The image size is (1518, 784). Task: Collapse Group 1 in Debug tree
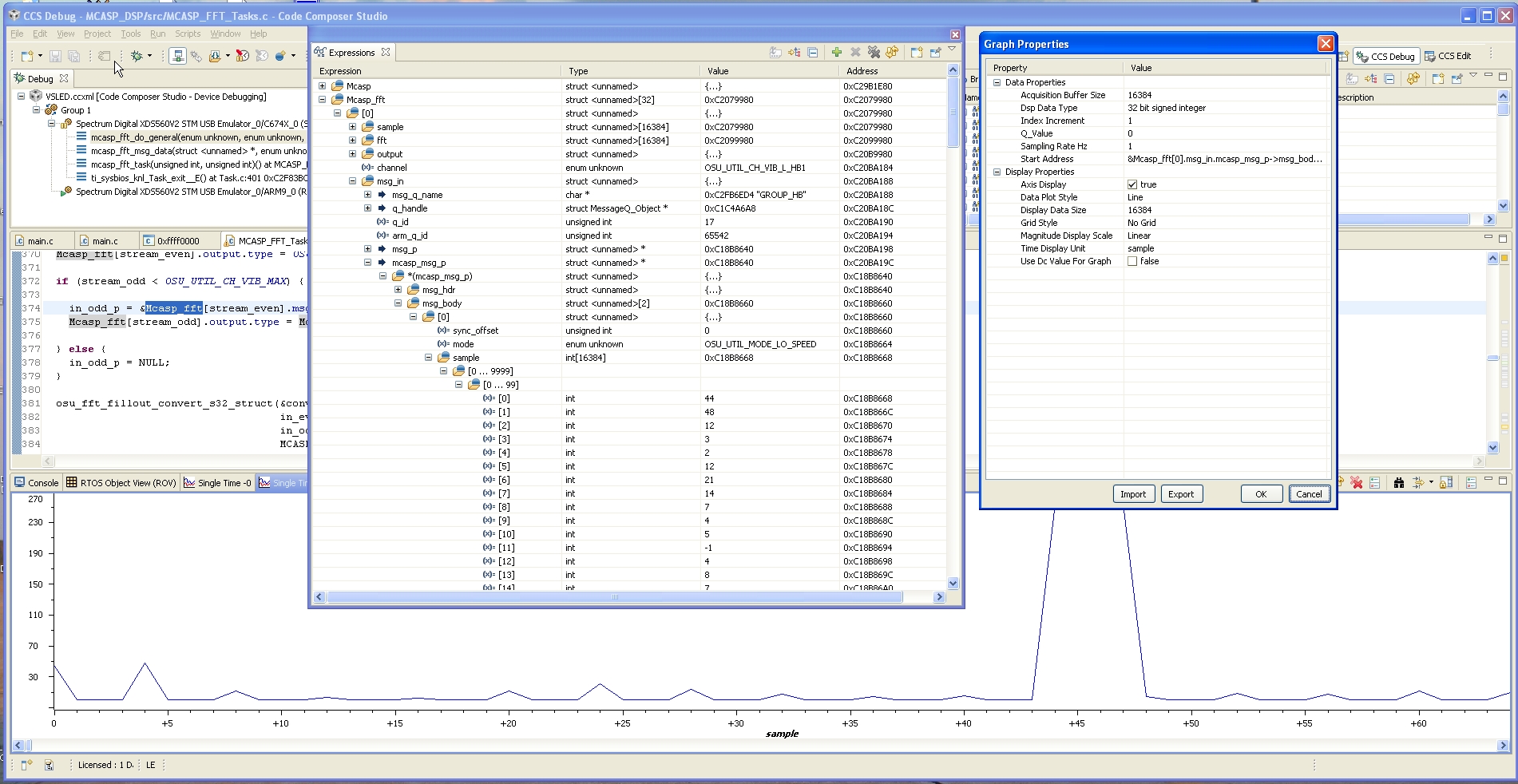(37, 110)
